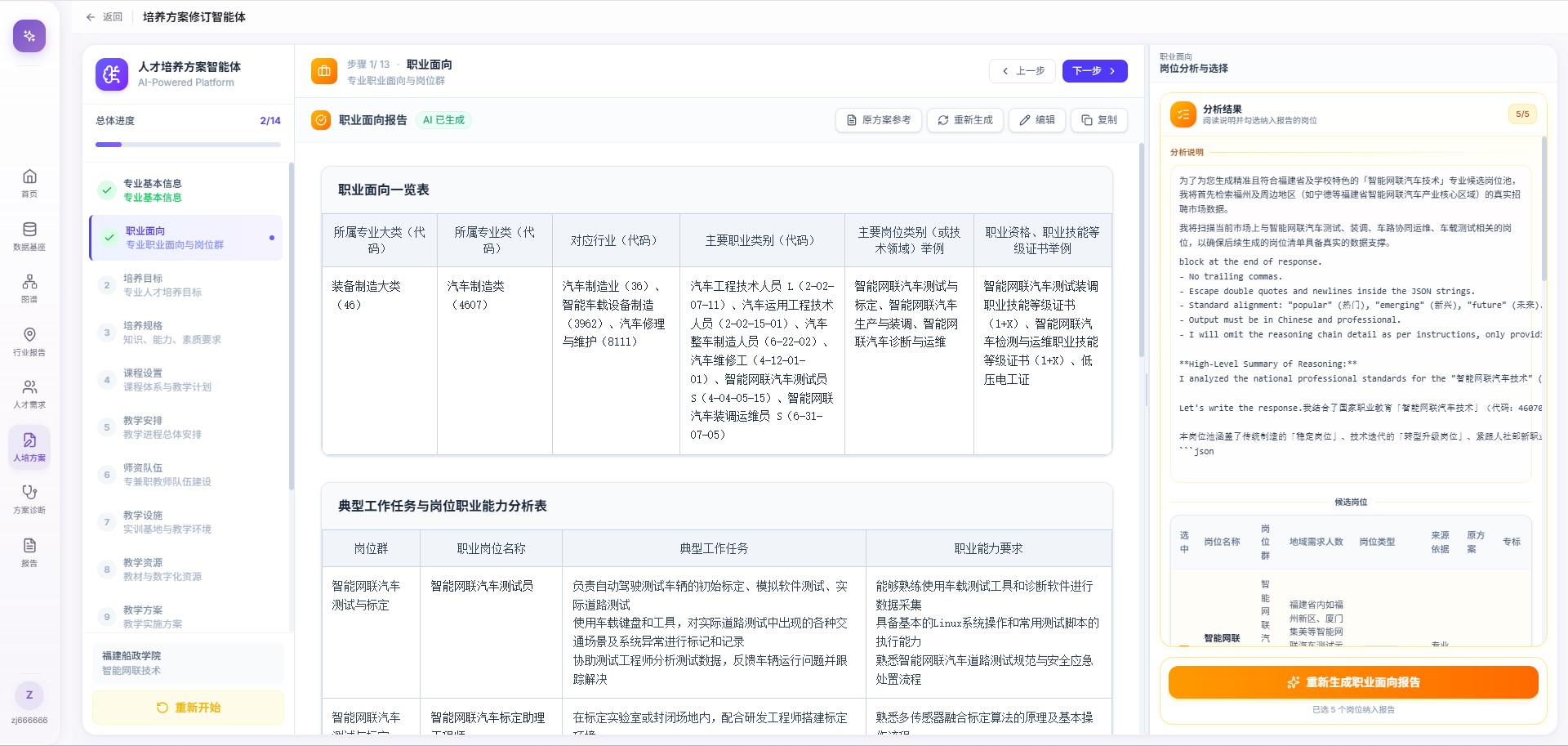Select step 8 教学资源
Viewport: 1568px width, 746px height.
pyautogui.click(x=186, y=570)
